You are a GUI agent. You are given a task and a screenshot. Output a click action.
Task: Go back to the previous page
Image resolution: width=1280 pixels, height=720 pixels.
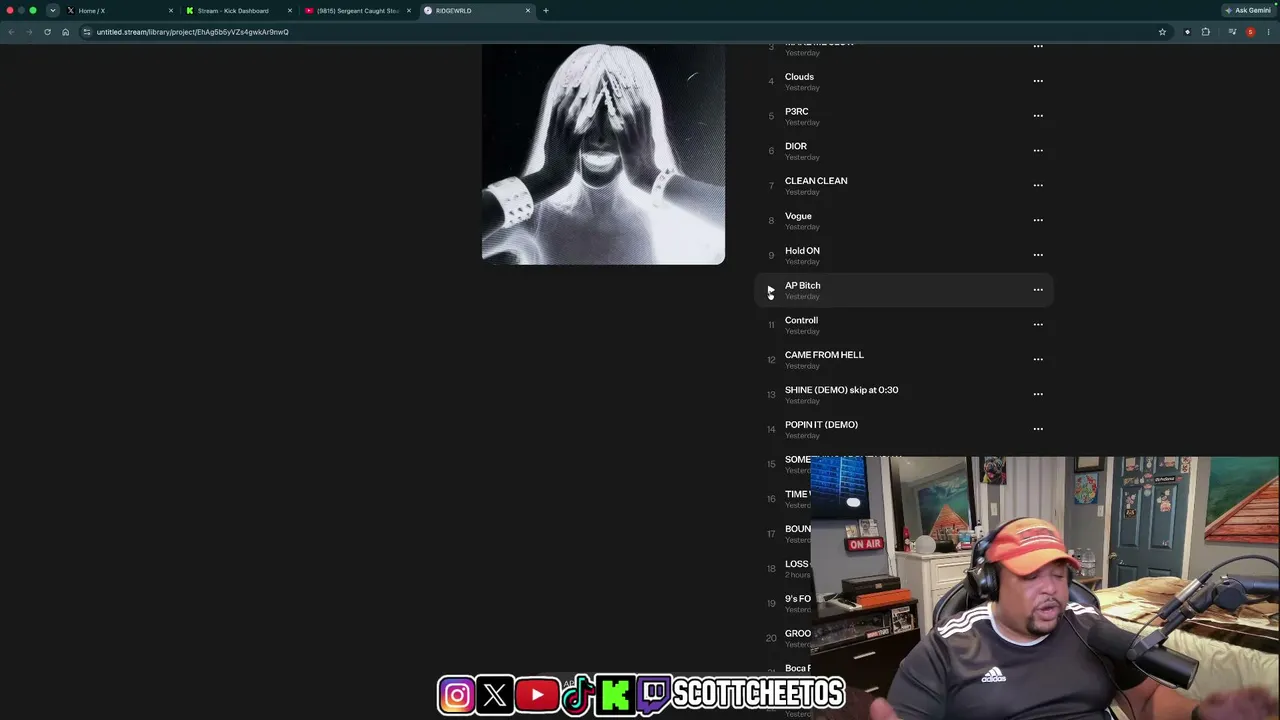tap(11, 32)
